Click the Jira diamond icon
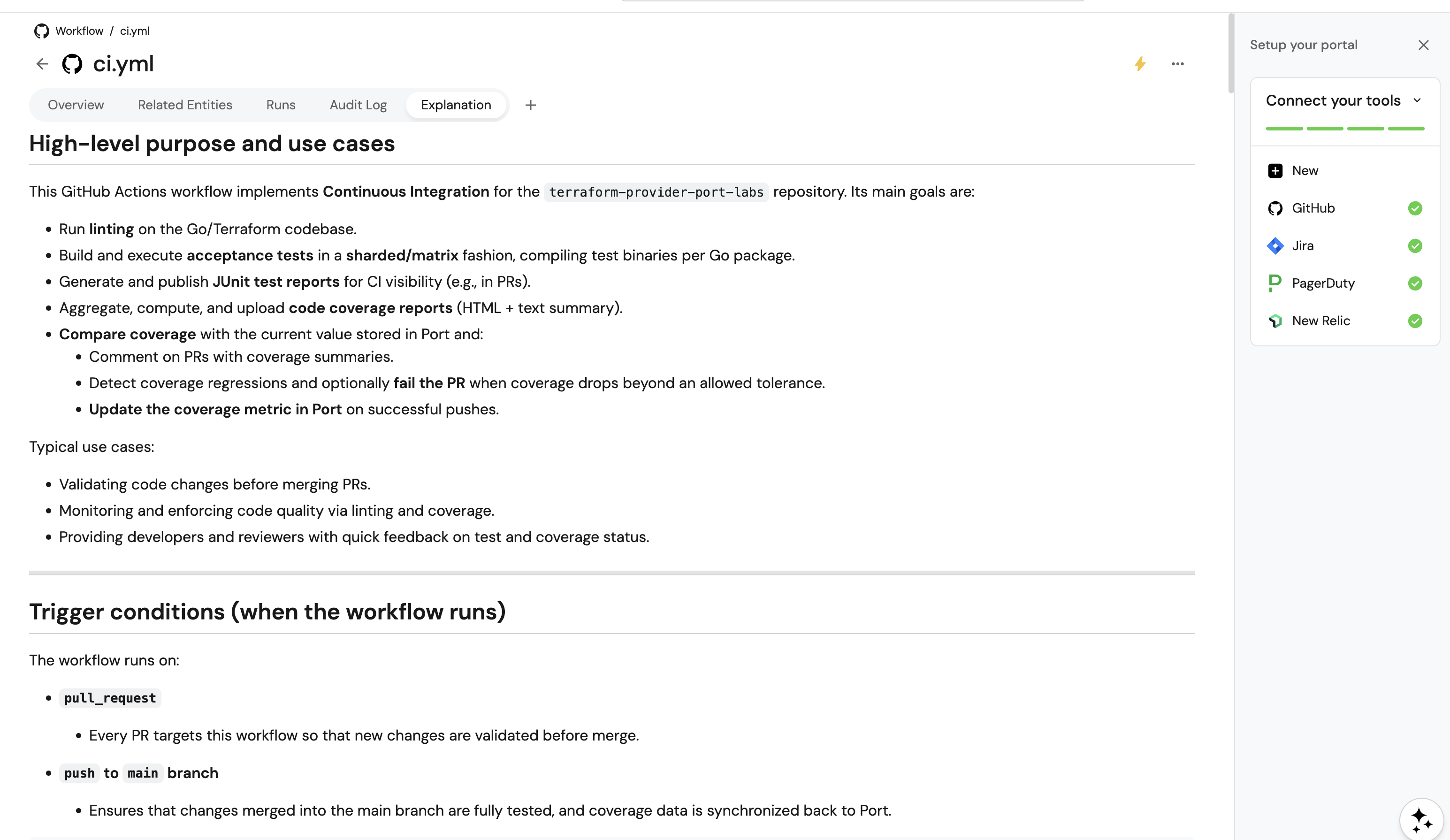This screenshot has height=840, width=1450. coord(1275,246)
